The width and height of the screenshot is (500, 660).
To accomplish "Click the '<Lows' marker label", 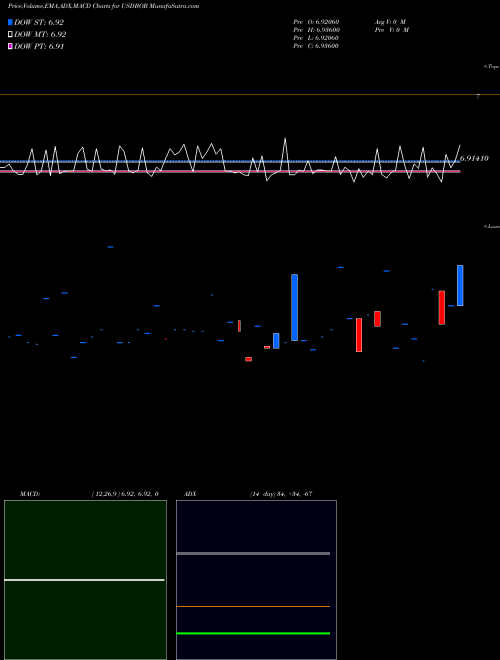I will (x=492, y=226).
